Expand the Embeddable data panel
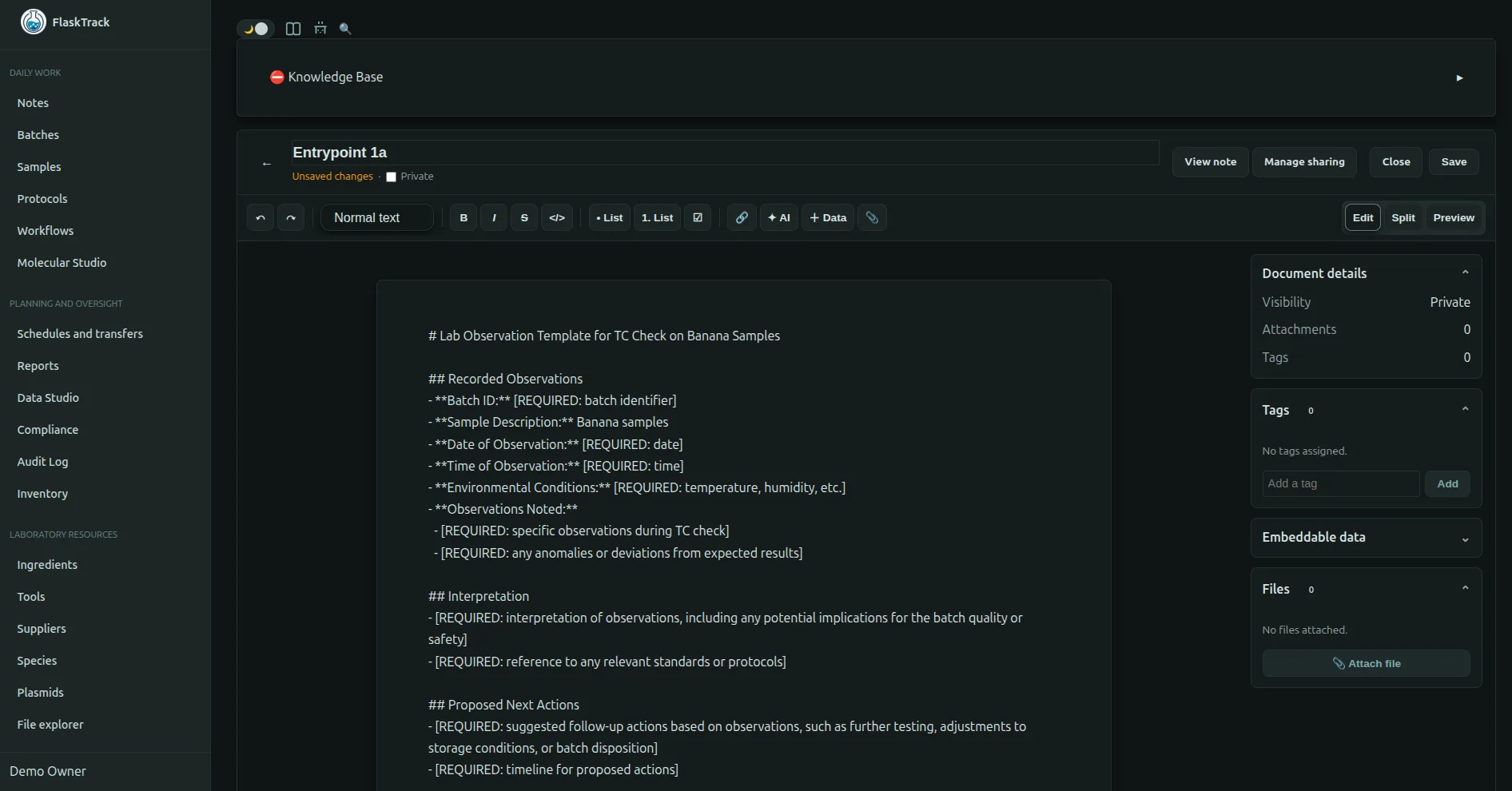Viewport: 1512px width, 791px height. (1465, 539)
